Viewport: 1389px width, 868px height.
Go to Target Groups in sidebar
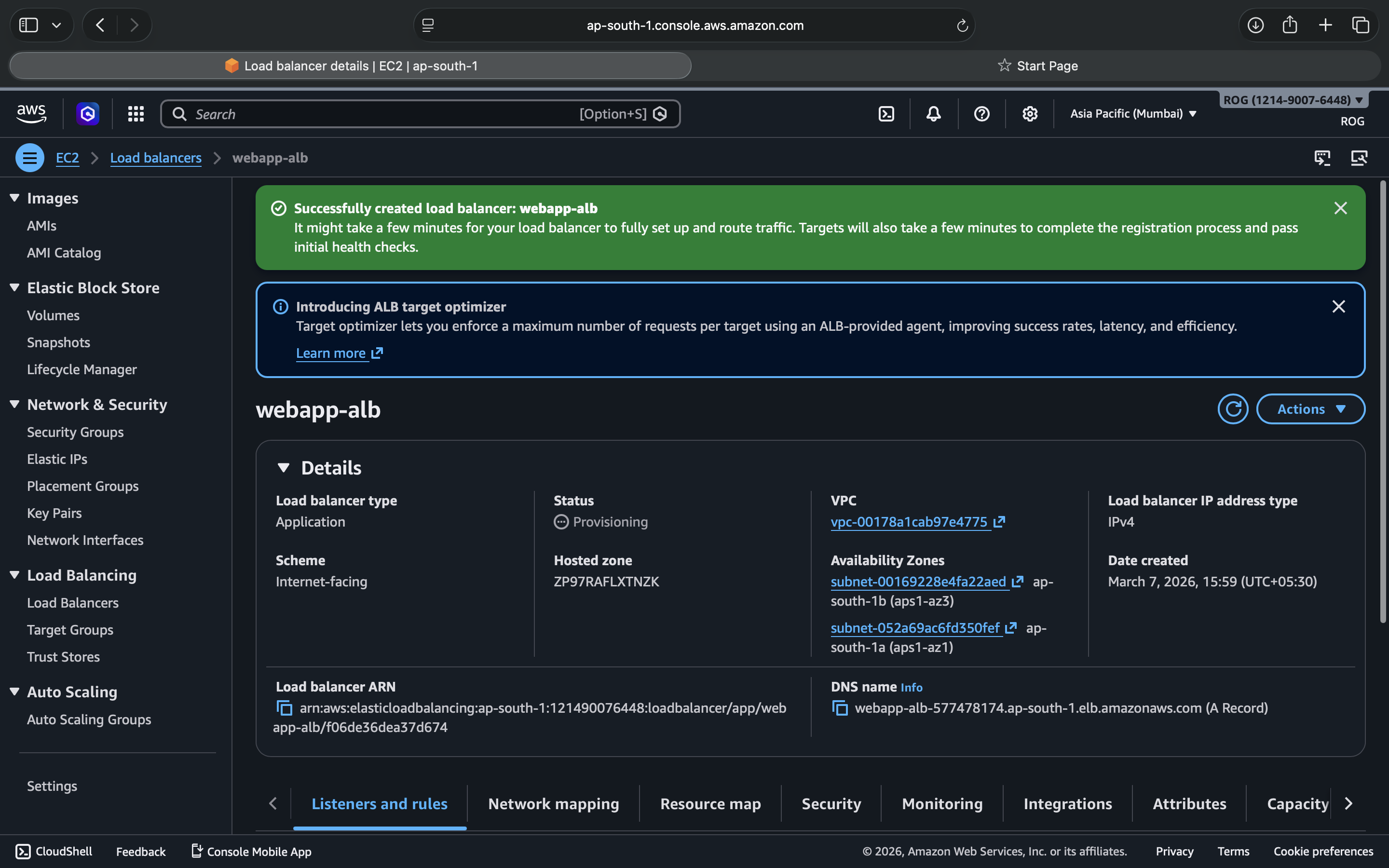coord(70,630)
